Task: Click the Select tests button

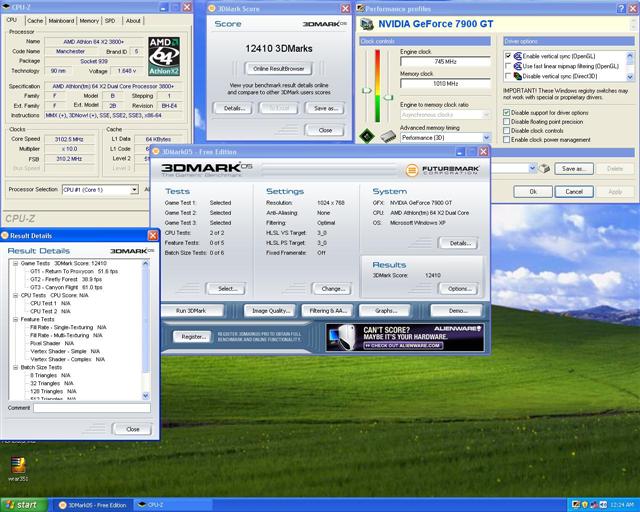Action: (x=227, y=289)
